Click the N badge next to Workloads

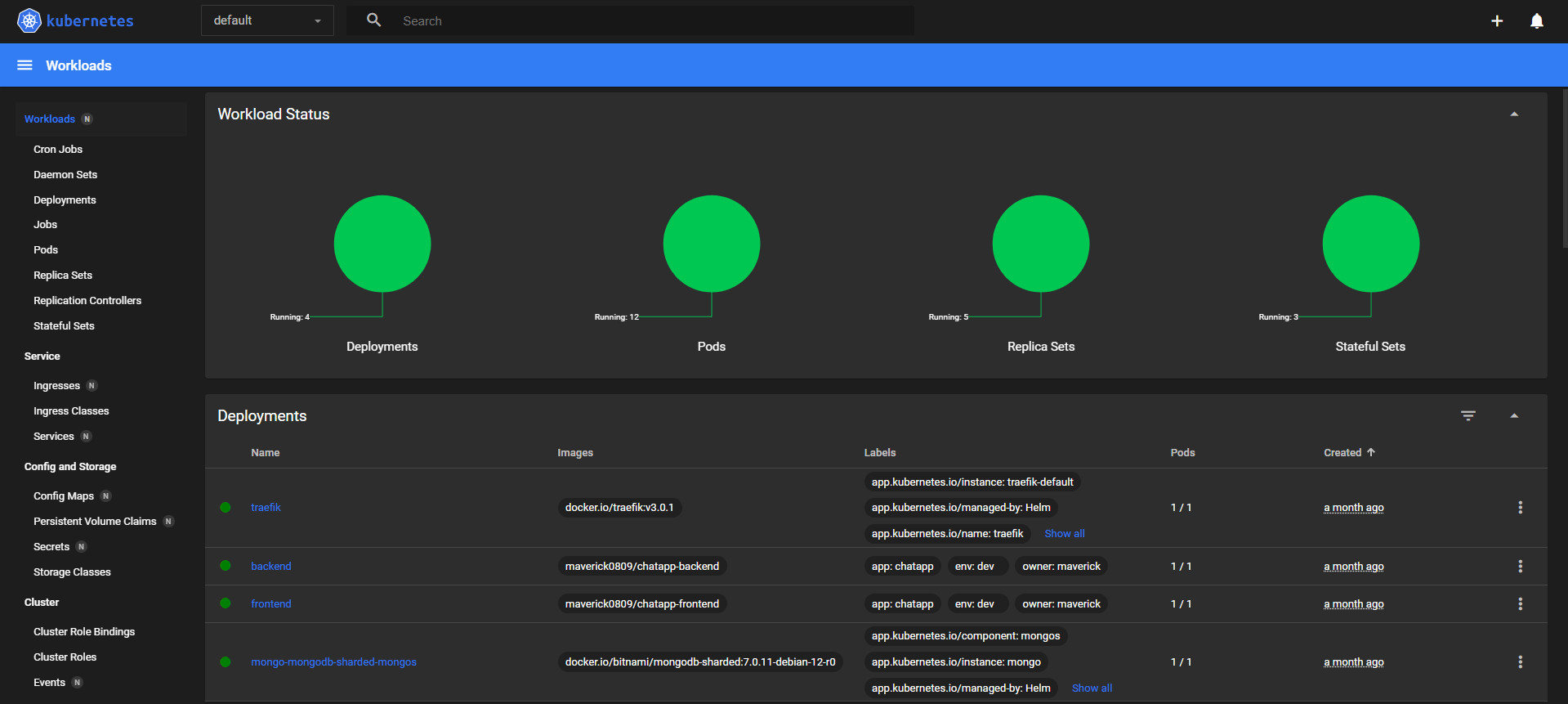[x=87, y=119]
